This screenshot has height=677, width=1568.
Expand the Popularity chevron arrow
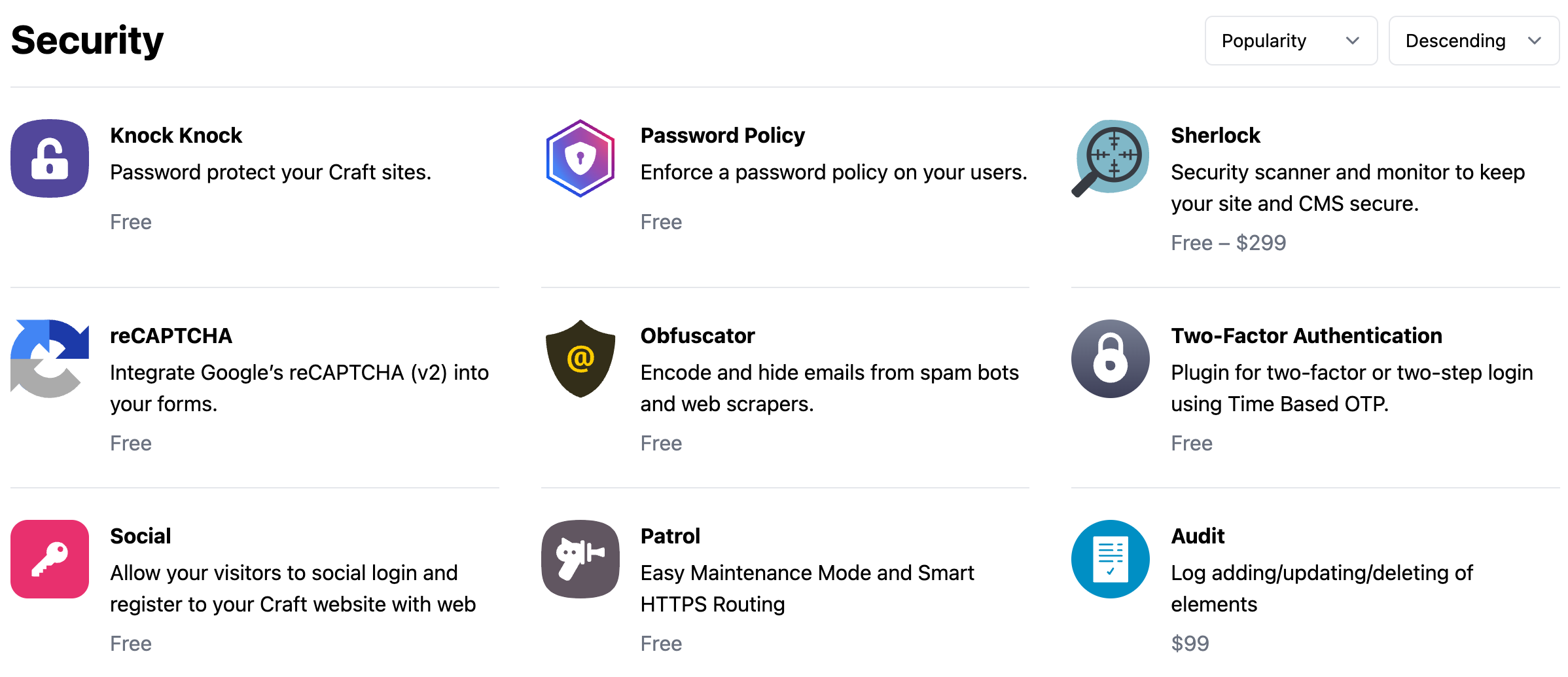(1354, 41)
